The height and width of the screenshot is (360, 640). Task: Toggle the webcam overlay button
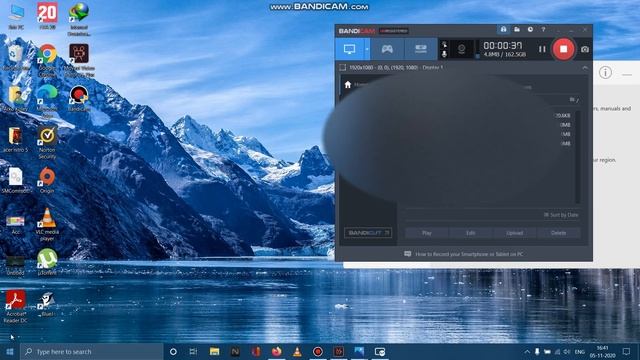tap(462, 49)
